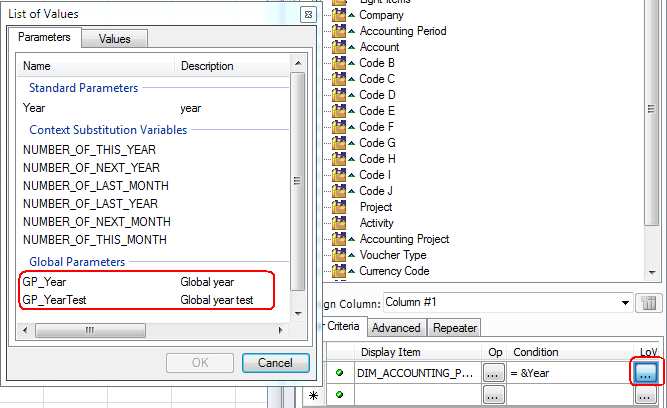Image resolution: width=667 pixels, height=408 pixels.
Task: Select Voucher Type in the dimension tree
Action: pos(393,255)
